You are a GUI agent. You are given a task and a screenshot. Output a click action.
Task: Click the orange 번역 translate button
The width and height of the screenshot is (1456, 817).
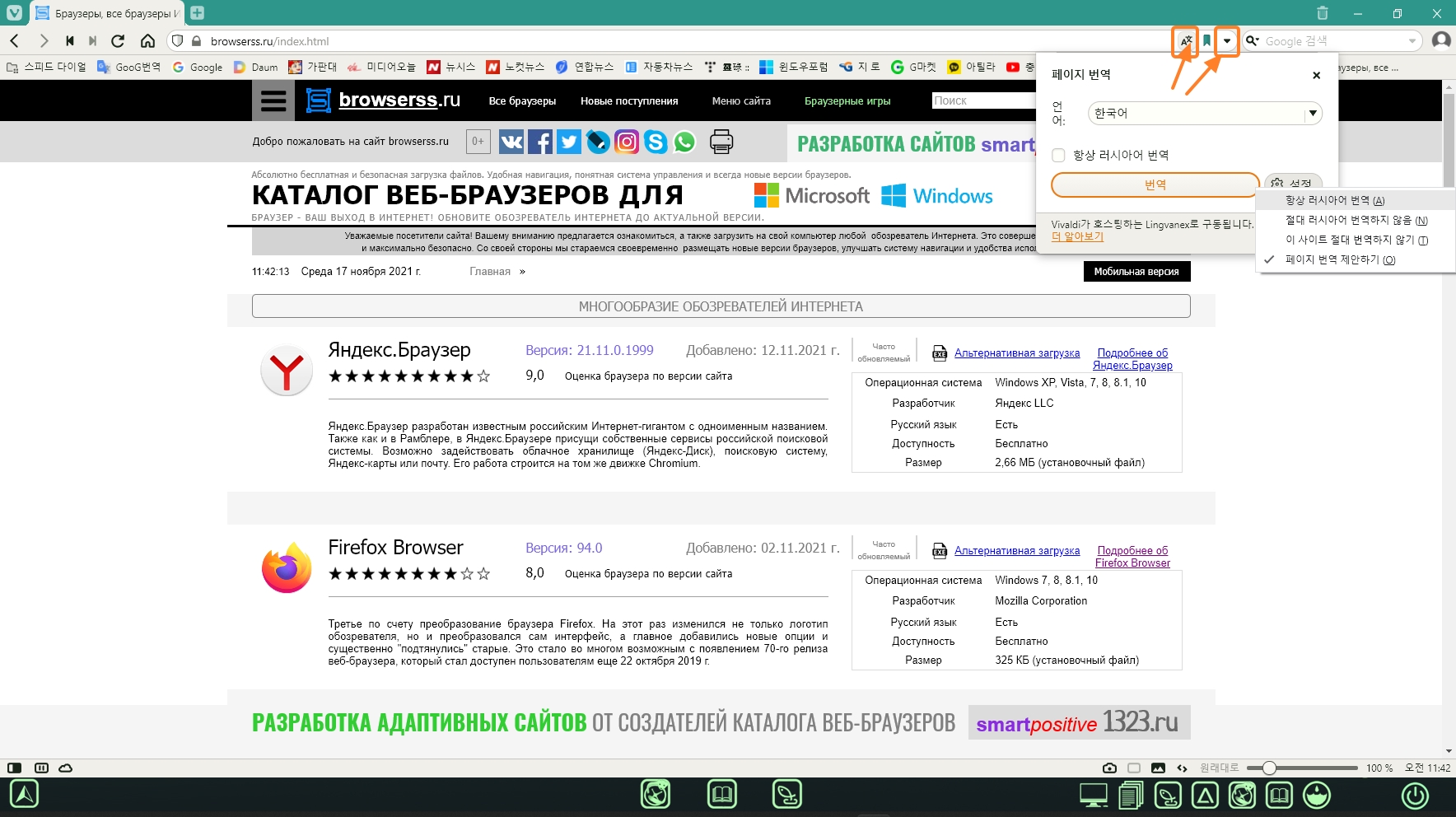click(1155, 184)
